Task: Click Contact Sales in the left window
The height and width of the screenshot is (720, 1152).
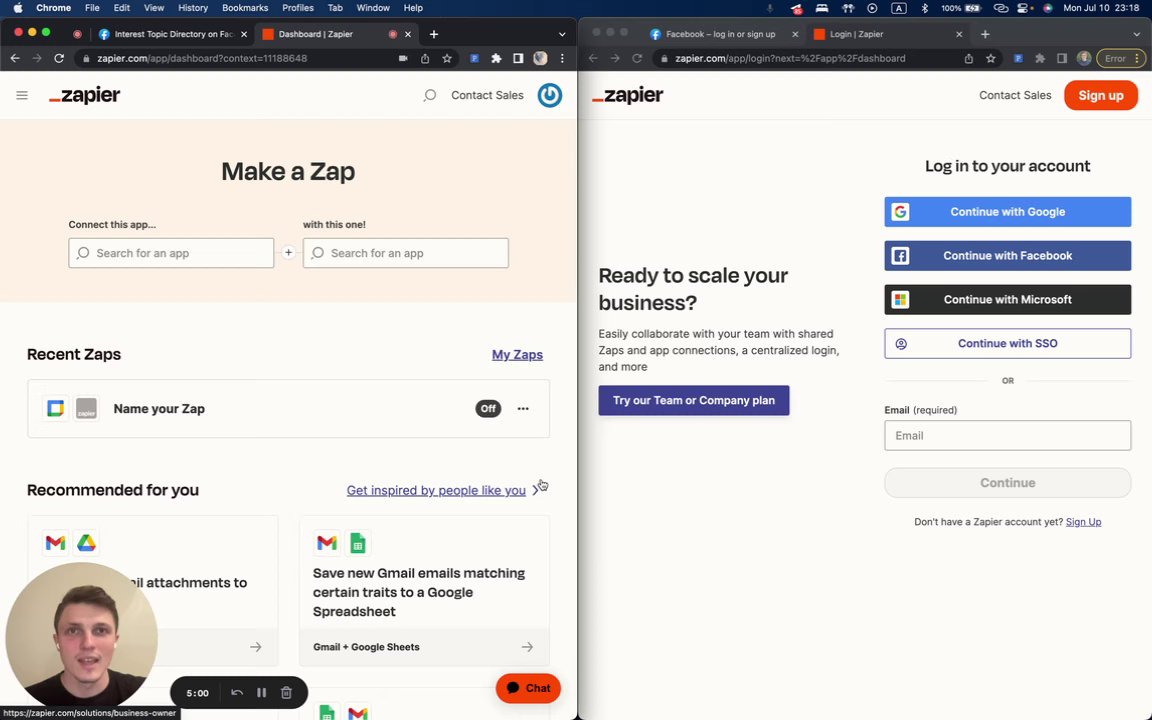Action: 487,96
